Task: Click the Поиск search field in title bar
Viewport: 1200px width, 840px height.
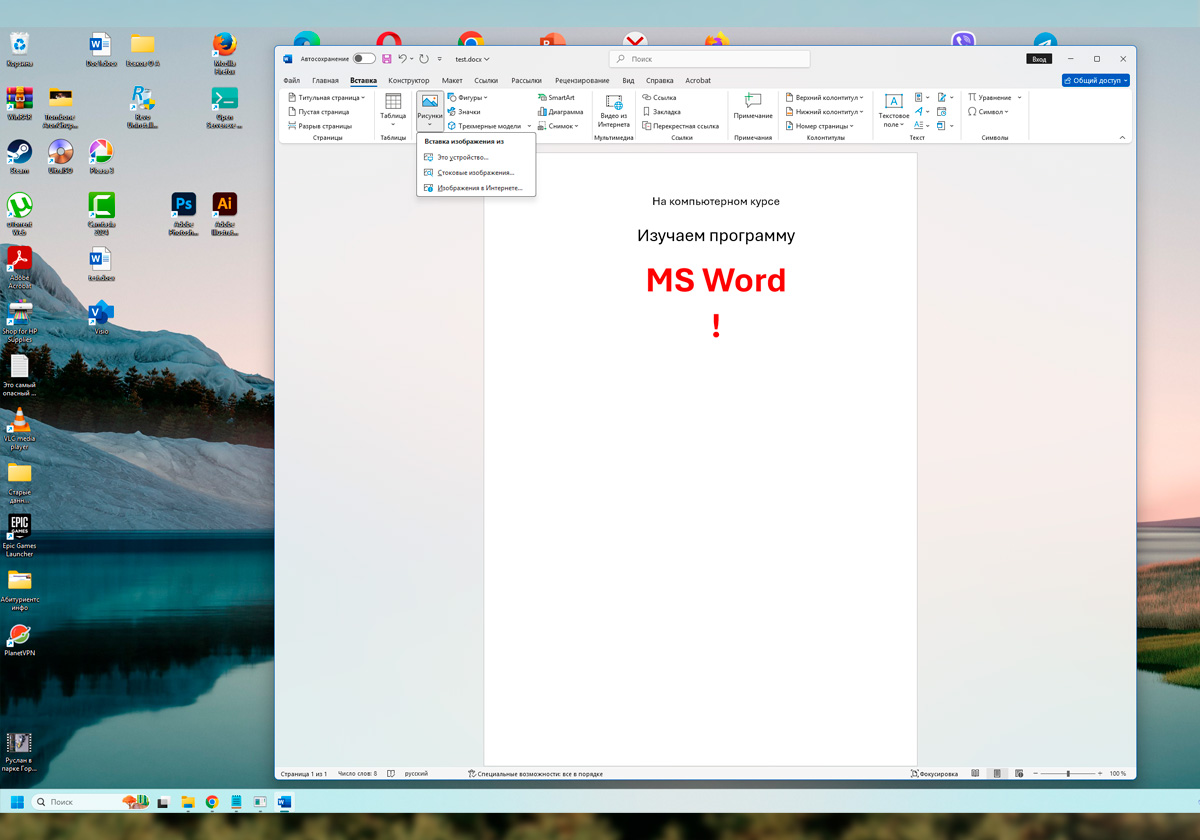Action: (710, 59)
